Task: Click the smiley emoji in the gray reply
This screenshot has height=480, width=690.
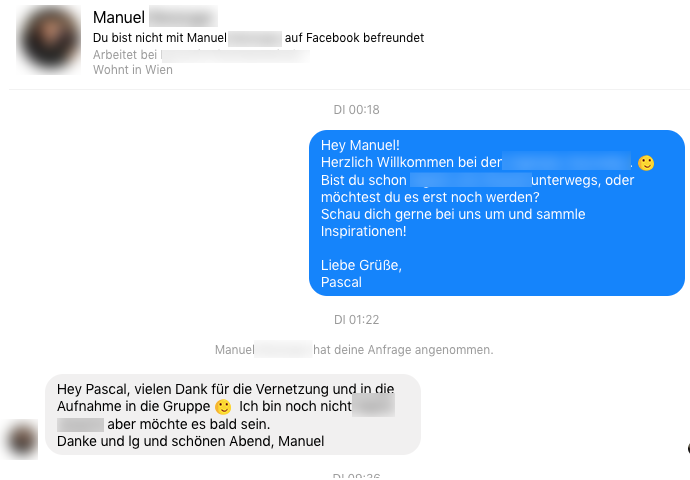Action: coord(223,407)
